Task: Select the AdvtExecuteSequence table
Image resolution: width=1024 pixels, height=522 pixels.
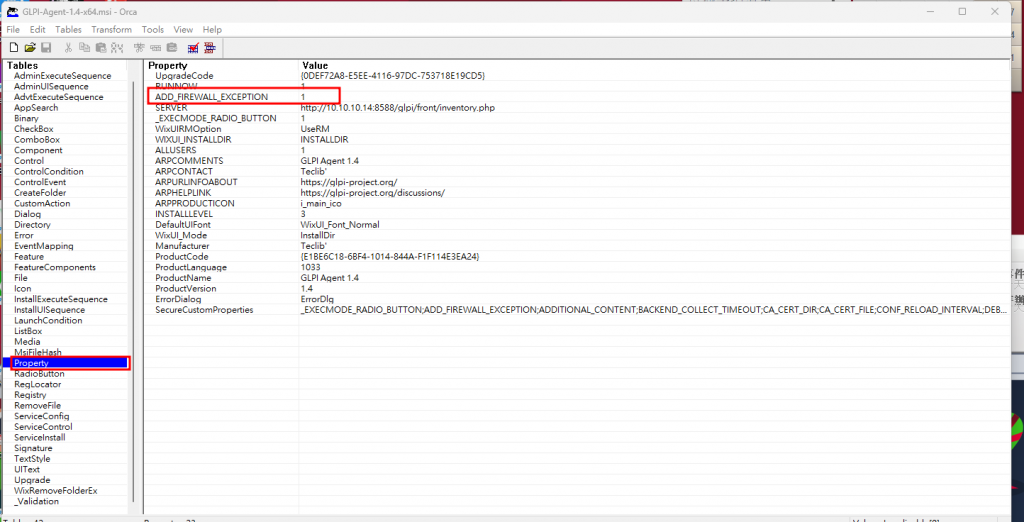Action: 59,97
